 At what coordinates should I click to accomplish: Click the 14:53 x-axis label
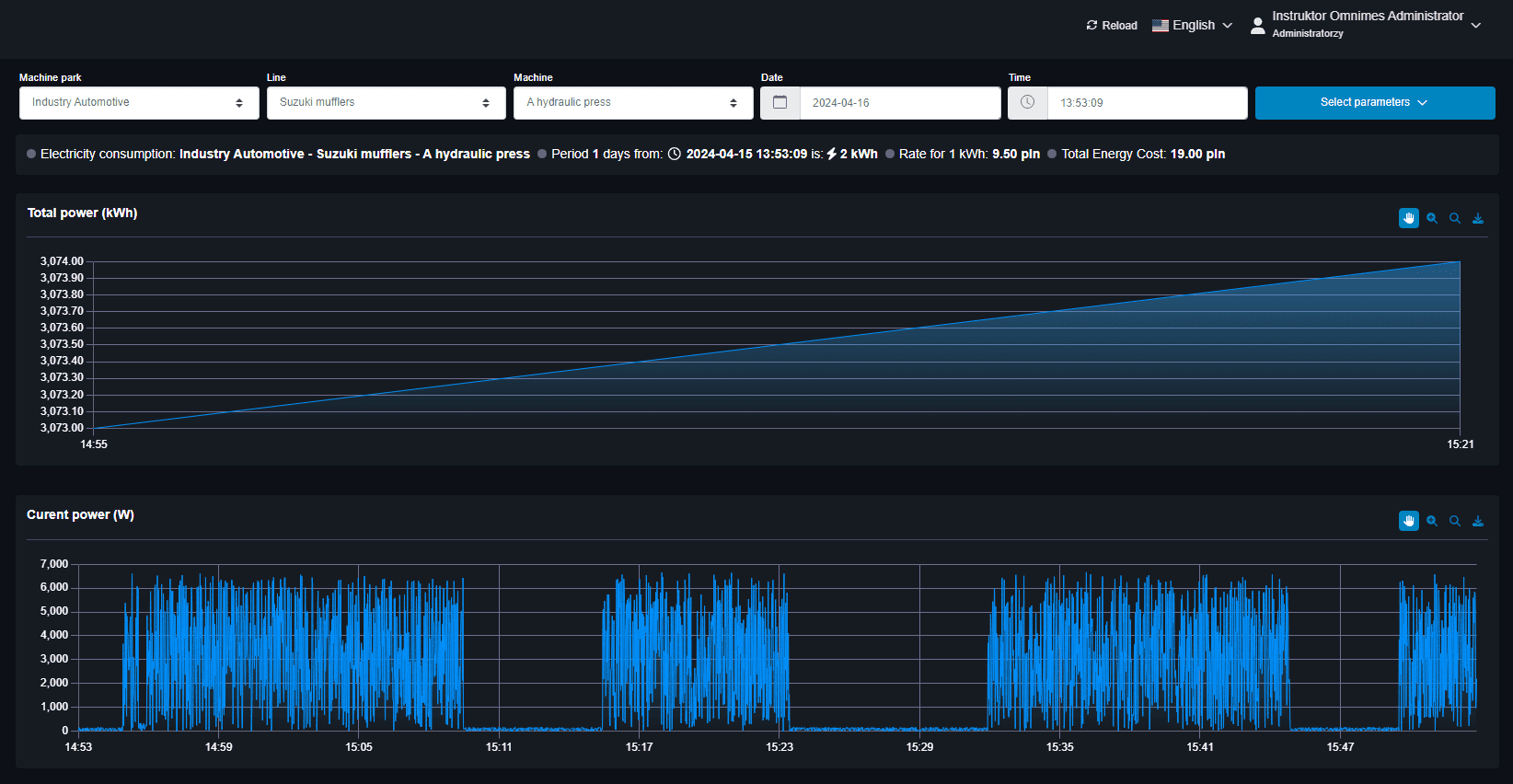point(78,747)
